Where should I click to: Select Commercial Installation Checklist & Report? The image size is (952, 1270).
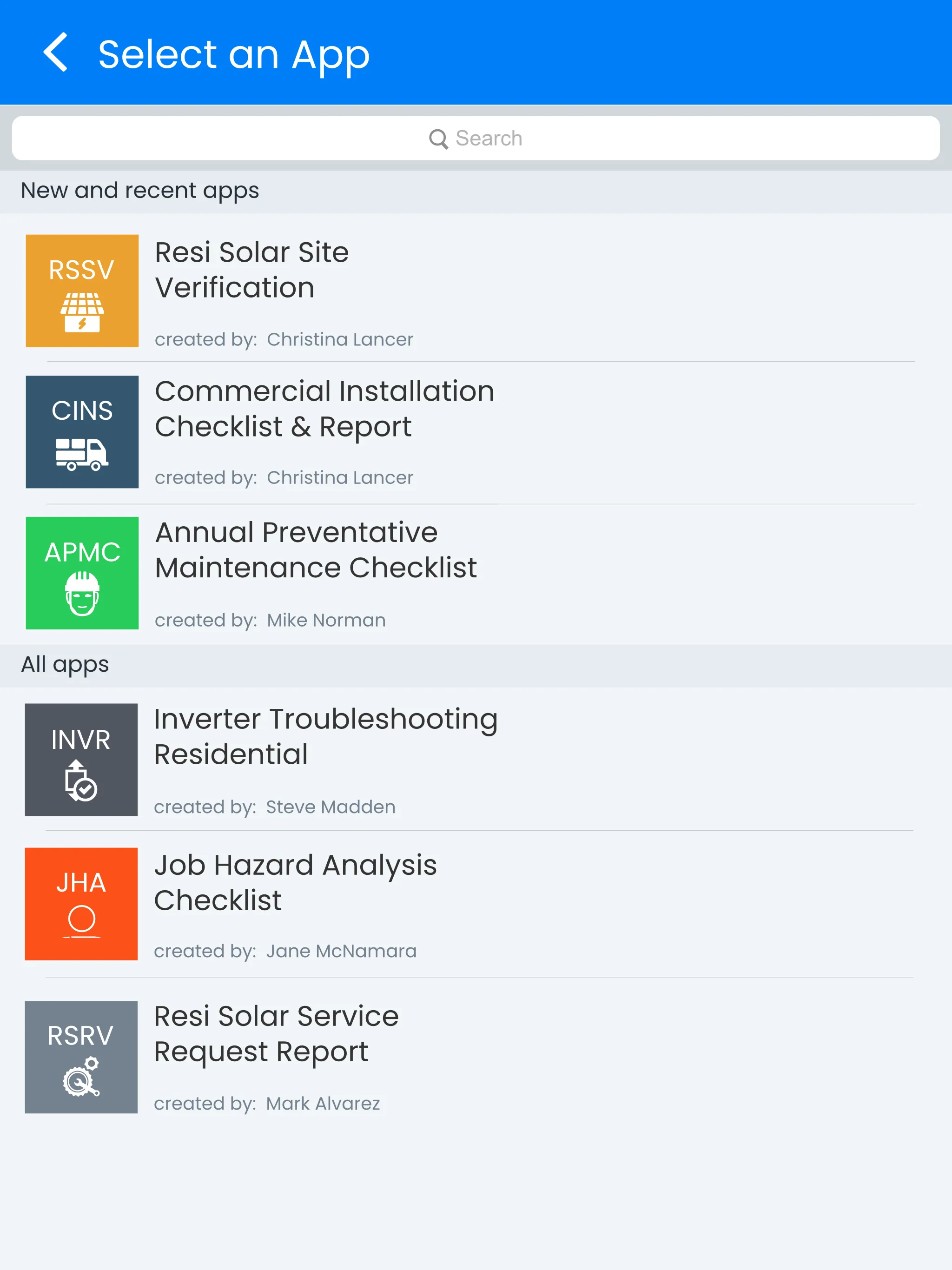click(x=324, y=409)
